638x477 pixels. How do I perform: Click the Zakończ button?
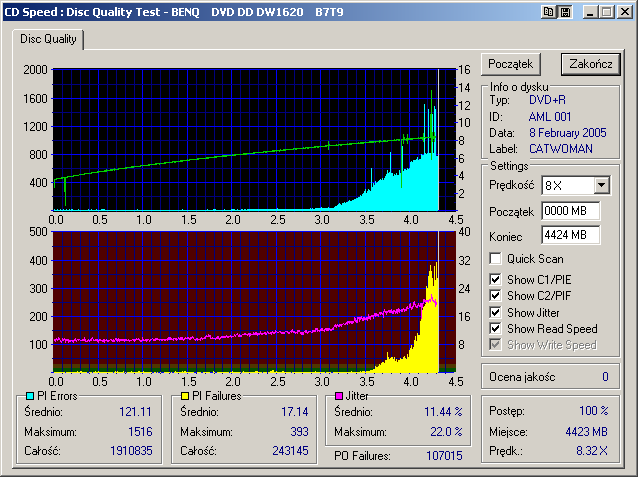(591, 64)
